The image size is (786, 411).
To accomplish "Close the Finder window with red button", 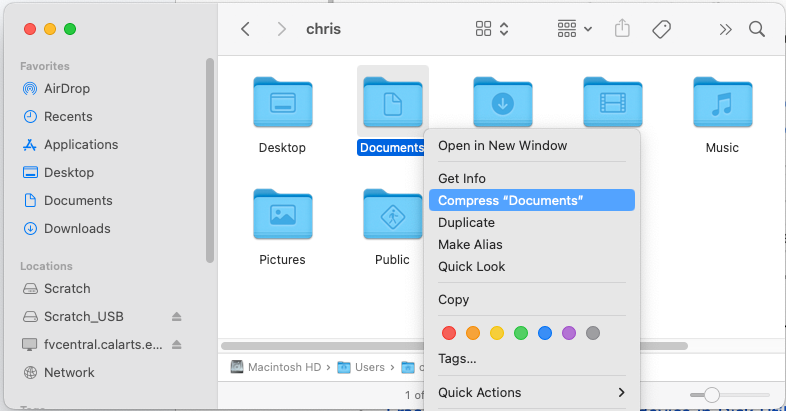I will pos(30,29).
